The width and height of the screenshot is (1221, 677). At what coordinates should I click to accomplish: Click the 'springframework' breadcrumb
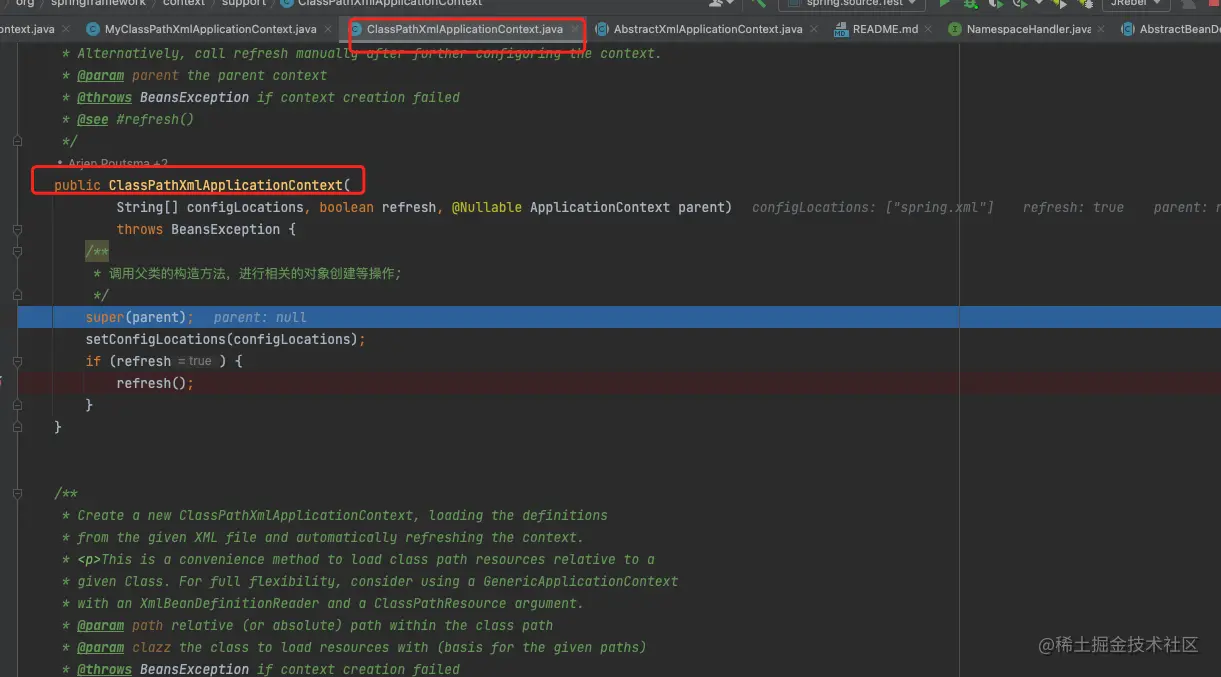click(99, 3)
